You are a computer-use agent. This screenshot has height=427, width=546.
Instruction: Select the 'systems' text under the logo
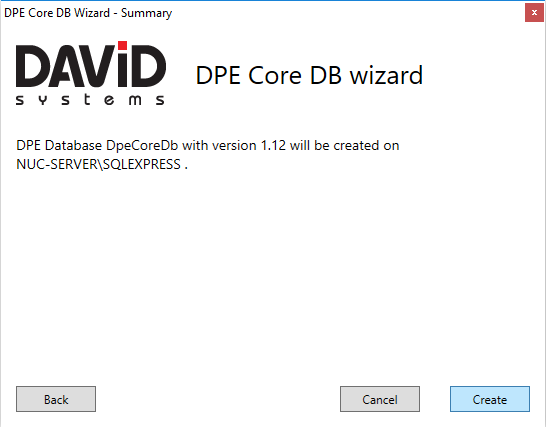[90, 100]
